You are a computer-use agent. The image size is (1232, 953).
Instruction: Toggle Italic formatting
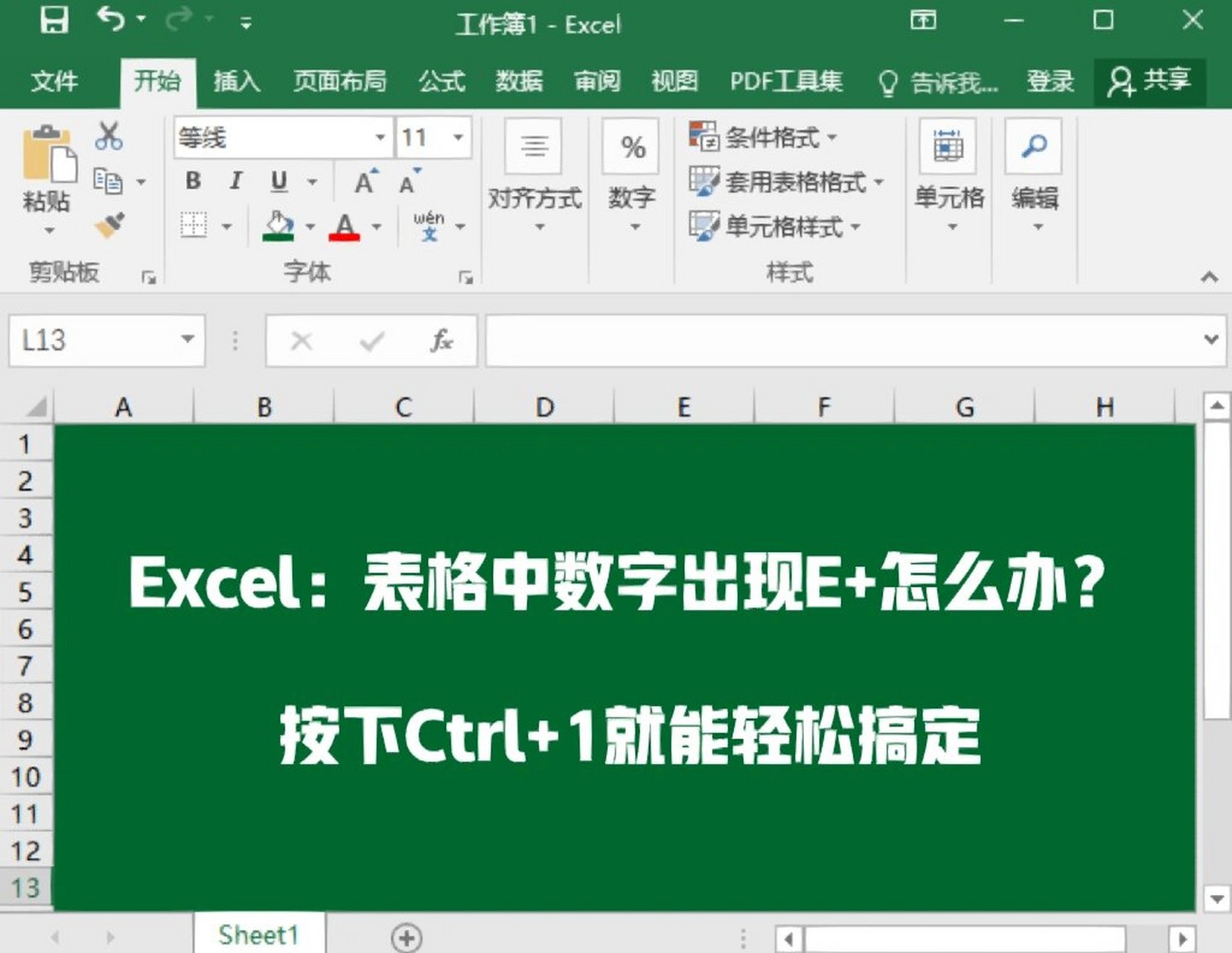(236, 181)
